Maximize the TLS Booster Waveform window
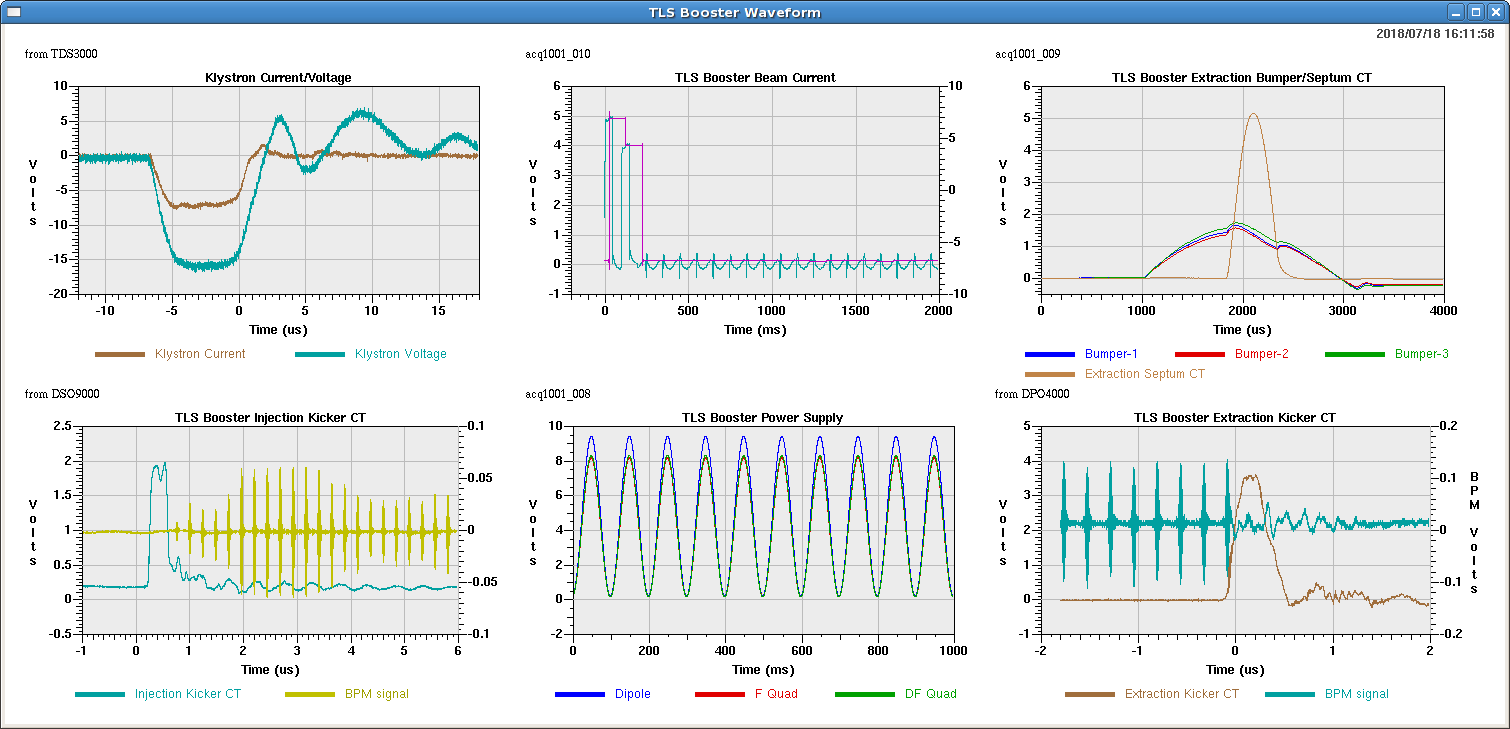The width and height of the screenshot is (1510, 729). click(1475, 12)
